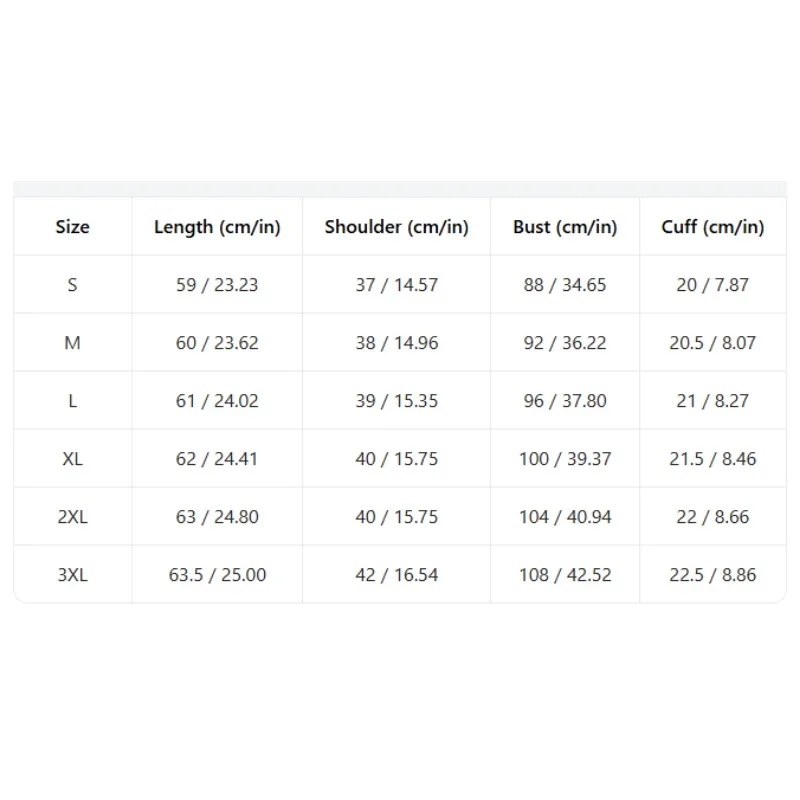Click the 3XL size label

pyautogui.click(x=72, y=575)
